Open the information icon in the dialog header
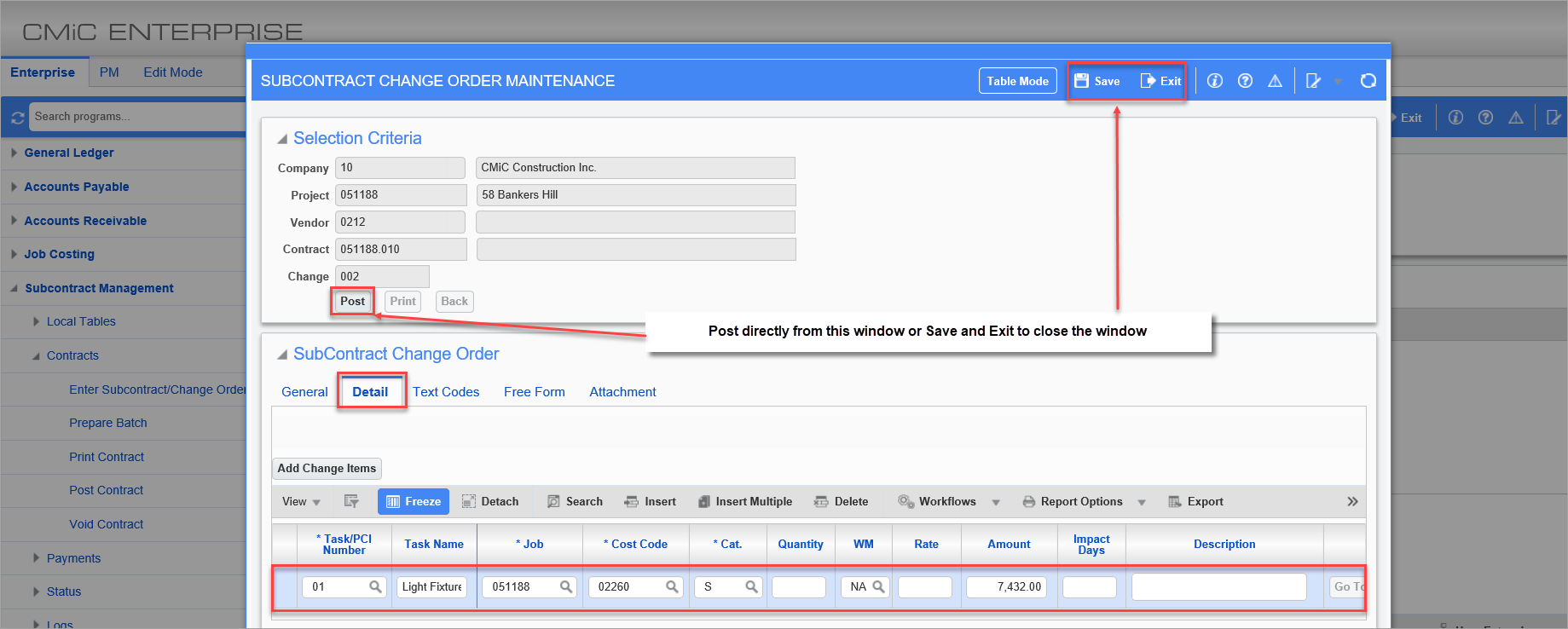Image resolution: width=1568 pixels, height=629 pixels. pyautogui.click(x=1215, y=81)
